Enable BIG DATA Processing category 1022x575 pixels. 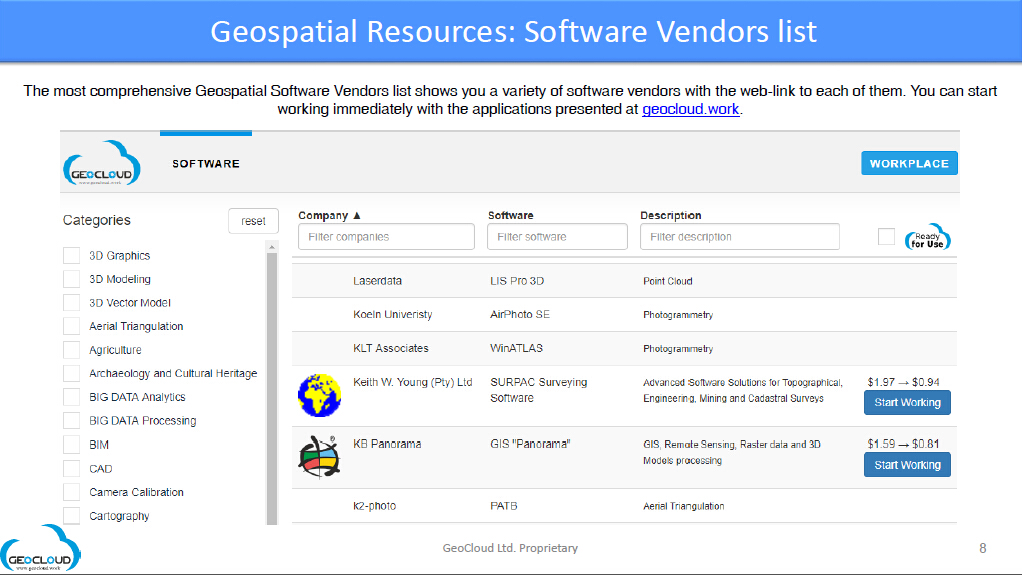pyautogui.click(x=72, y=420)
